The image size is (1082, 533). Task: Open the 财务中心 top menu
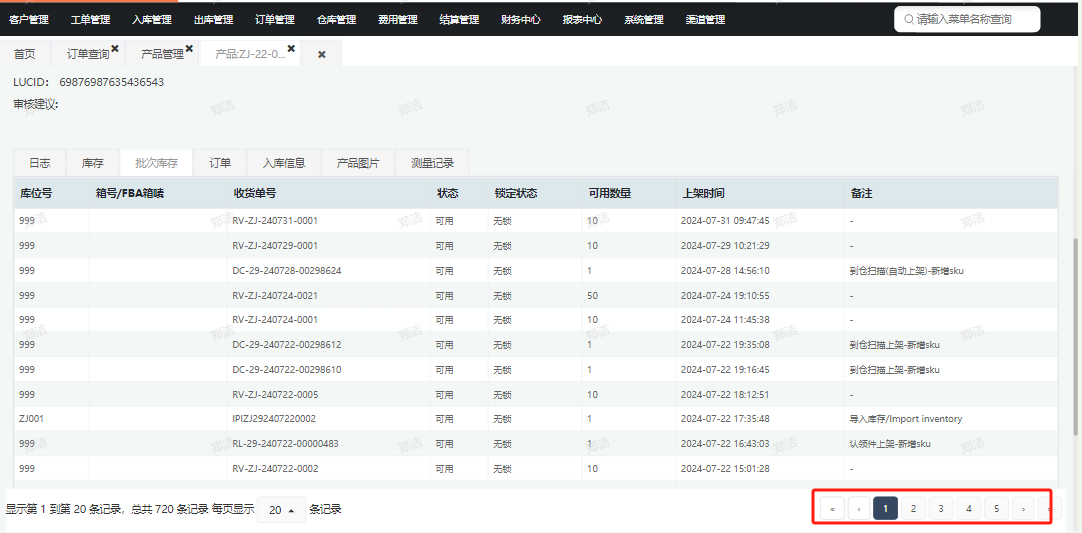(x=520, y=20)
